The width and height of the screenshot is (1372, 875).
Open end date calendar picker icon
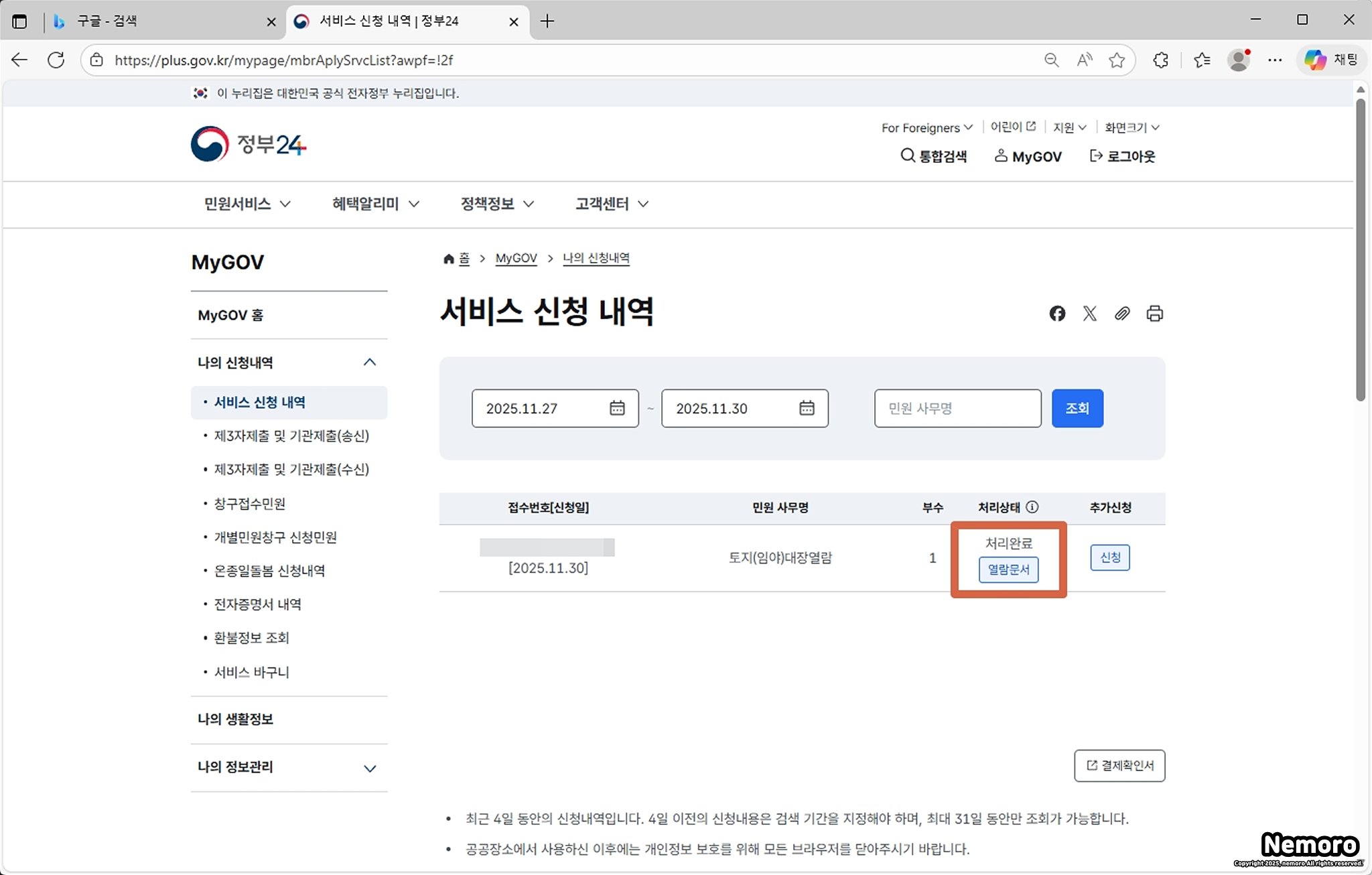[807, 408]
